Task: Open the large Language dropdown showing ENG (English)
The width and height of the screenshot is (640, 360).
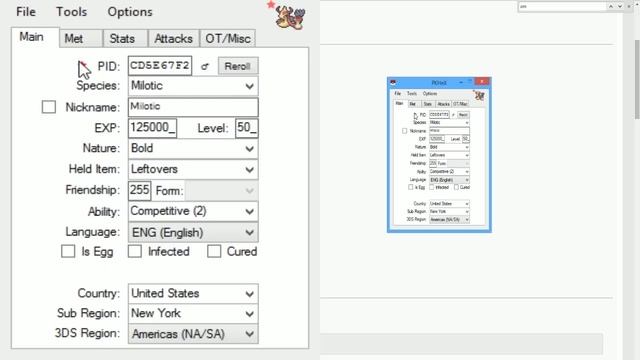Action: pos(193,233)
